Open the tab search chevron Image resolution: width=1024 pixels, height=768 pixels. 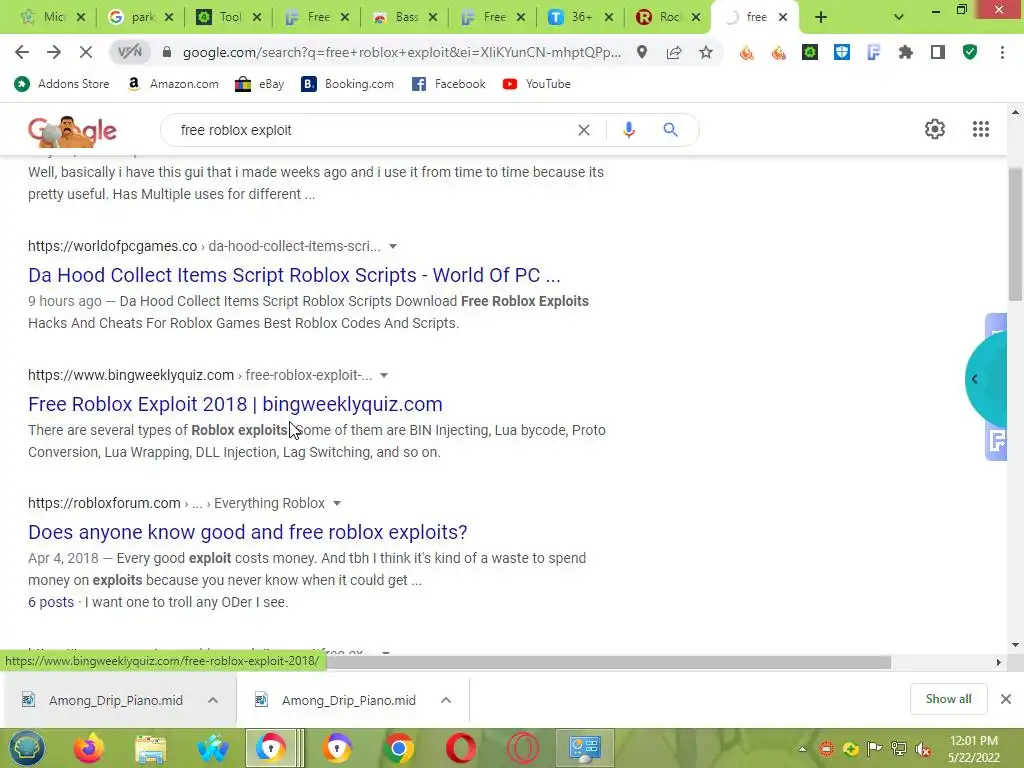pyautogui.click(x=899, y=18)
